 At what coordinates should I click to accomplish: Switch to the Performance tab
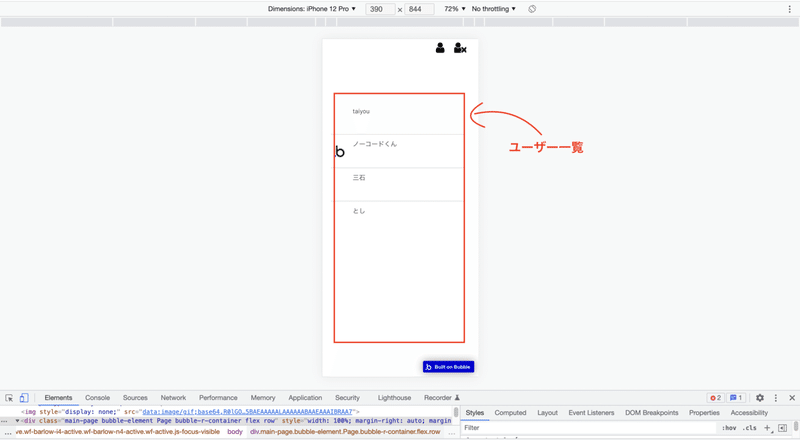point(218,398)
